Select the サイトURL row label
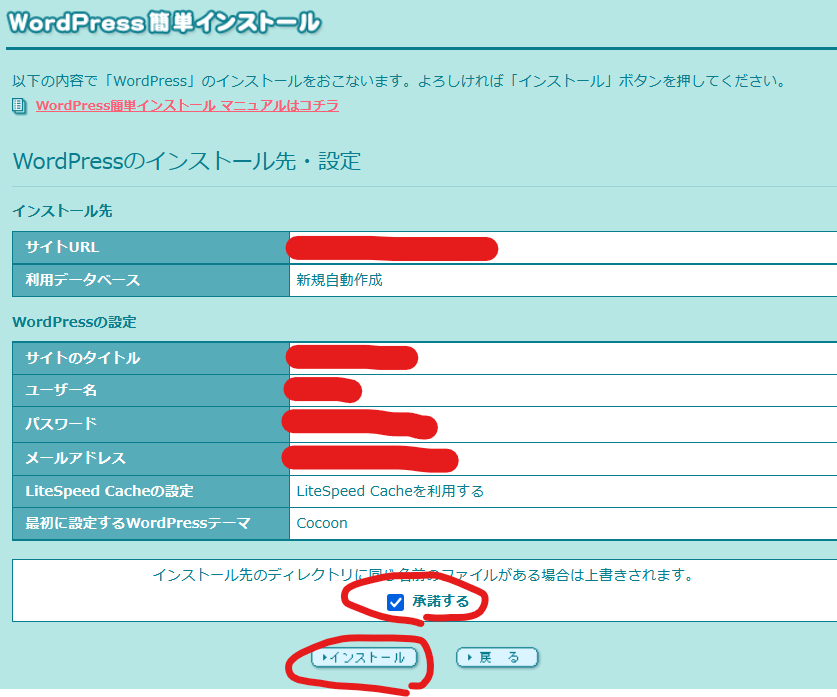Screen dimensions: 837x697 (x=62, y=247)
